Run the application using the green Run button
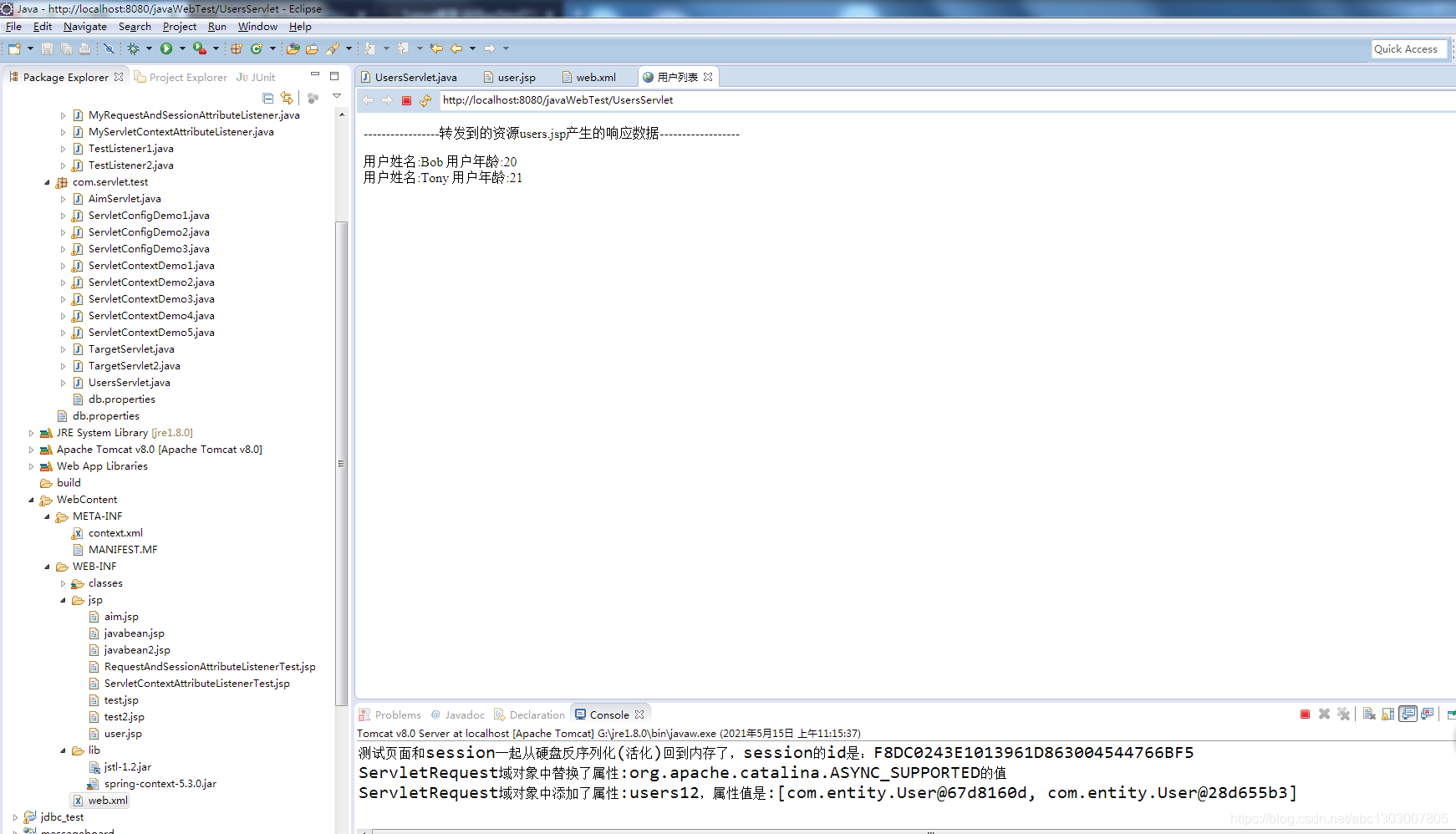This screenshot has height=834, width=1456. tap(168, 48)
